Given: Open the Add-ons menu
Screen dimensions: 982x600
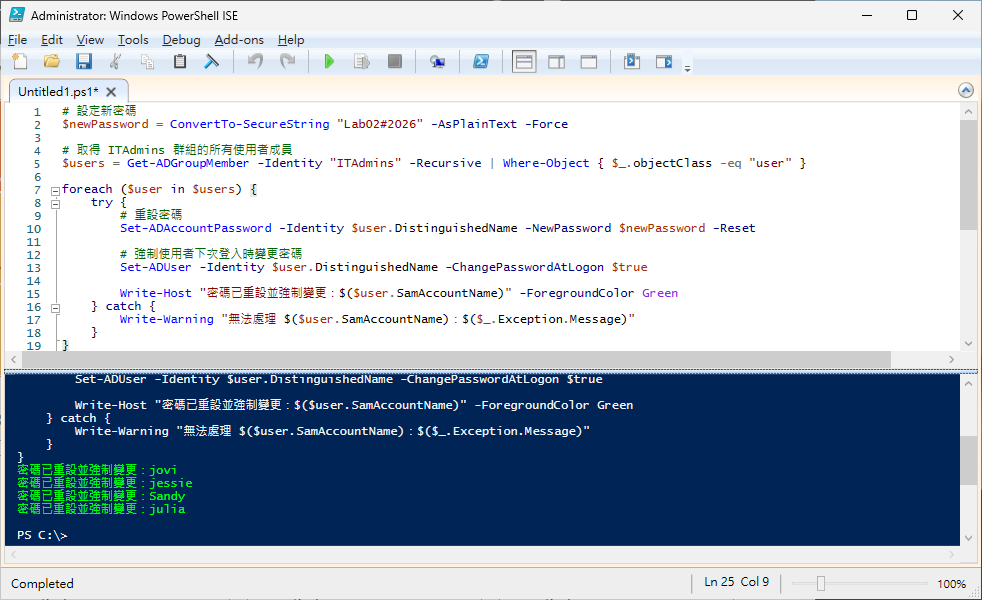Looking at the screenshot, I should click(239, 40).
